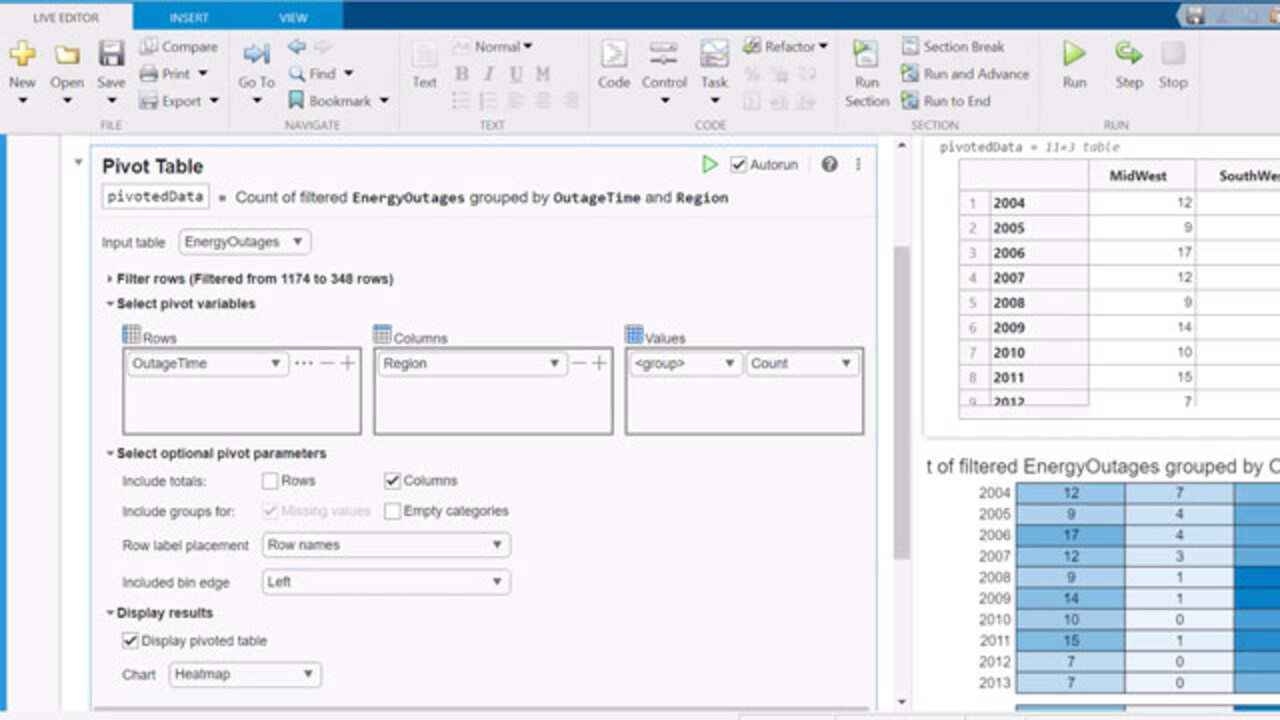The height and width of the screenshot is (720, 1280).
Task: Click the Go To navigation icon
Action: [x=256, y=56]
